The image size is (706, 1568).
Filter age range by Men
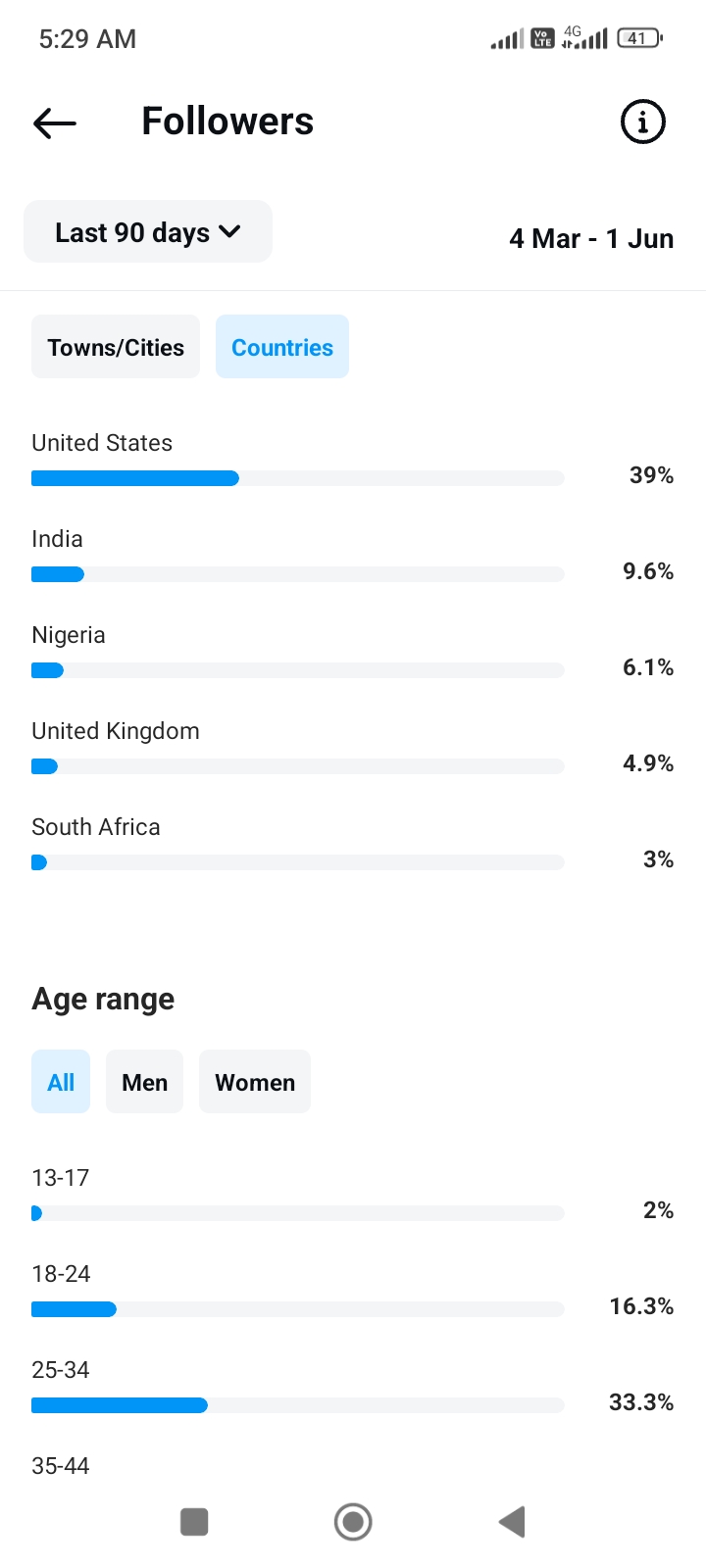click(144, 1082)
